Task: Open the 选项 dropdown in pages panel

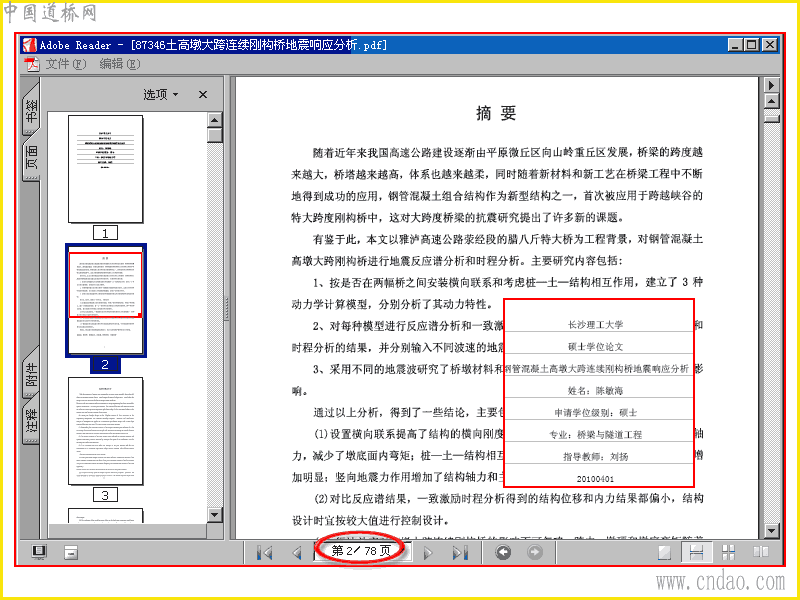Action: (x=160, y=94)
